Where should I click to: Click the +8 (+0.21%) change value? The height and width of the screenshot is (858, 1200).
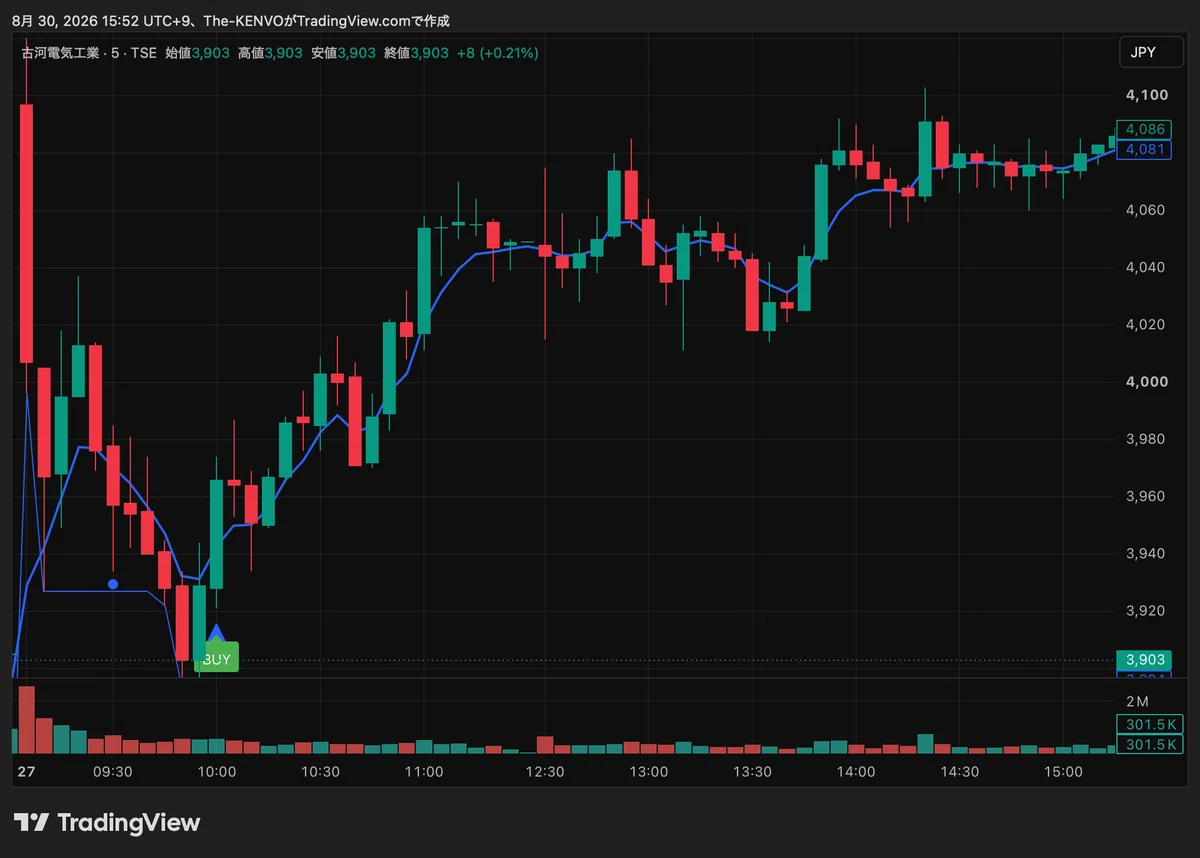coord(497,53)
